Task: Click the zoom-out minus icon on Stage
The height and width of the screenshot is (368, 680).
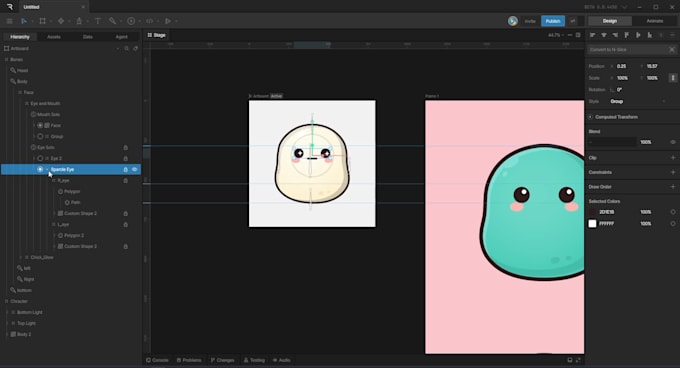Action: pos(570,35)
